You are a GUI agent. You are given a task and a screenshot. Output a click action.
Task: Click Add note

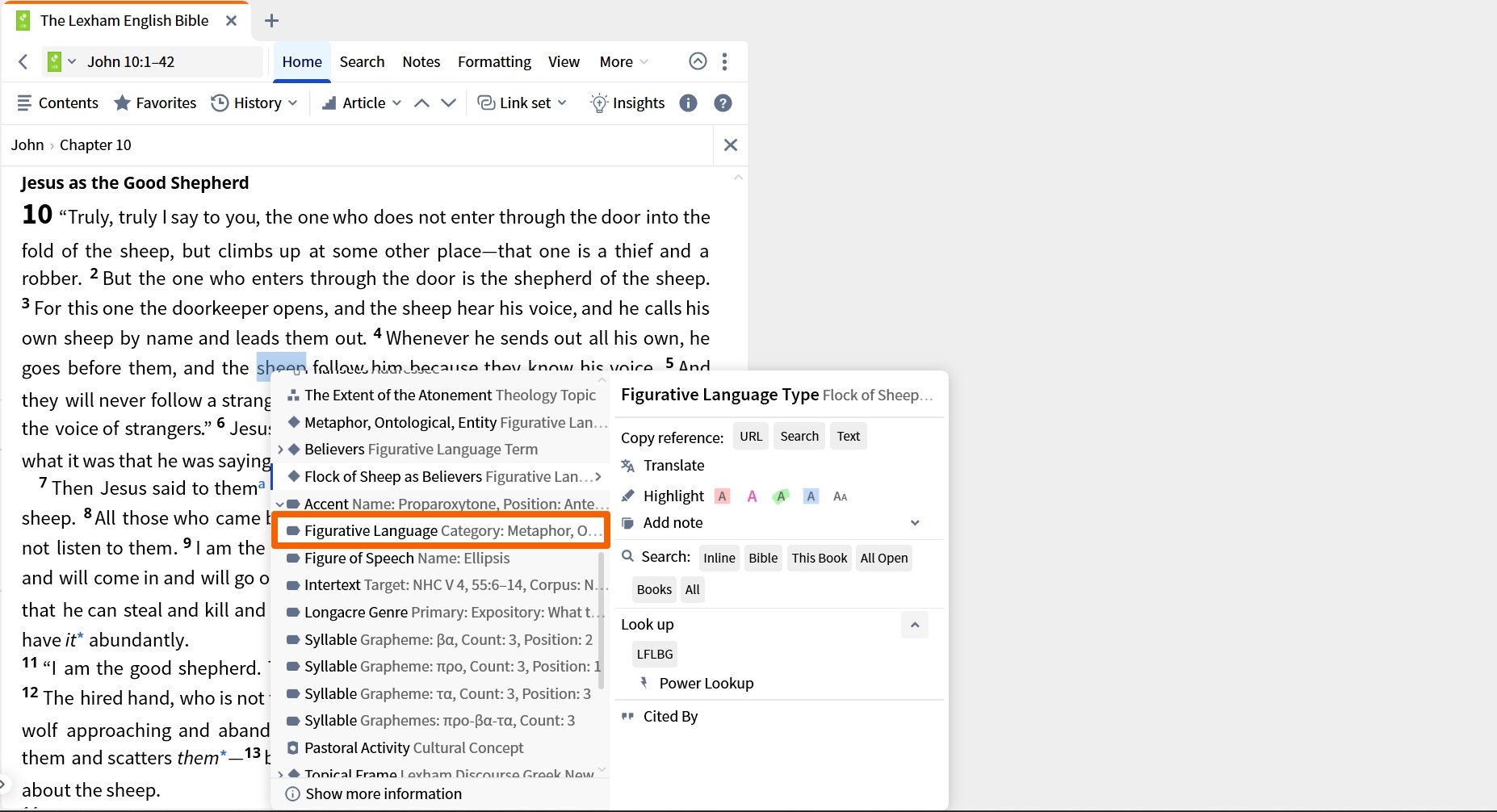click(663, 522)
